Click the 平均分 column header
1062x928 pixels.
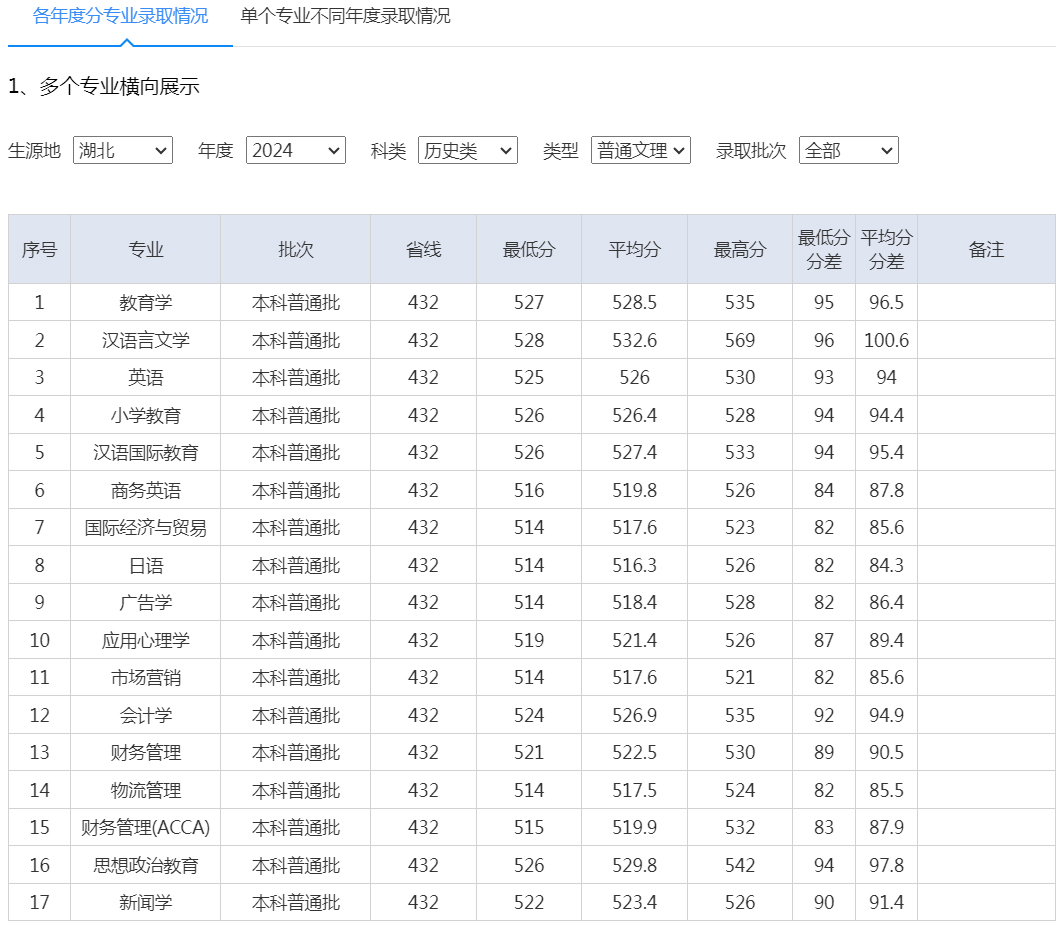coord(635,249)
